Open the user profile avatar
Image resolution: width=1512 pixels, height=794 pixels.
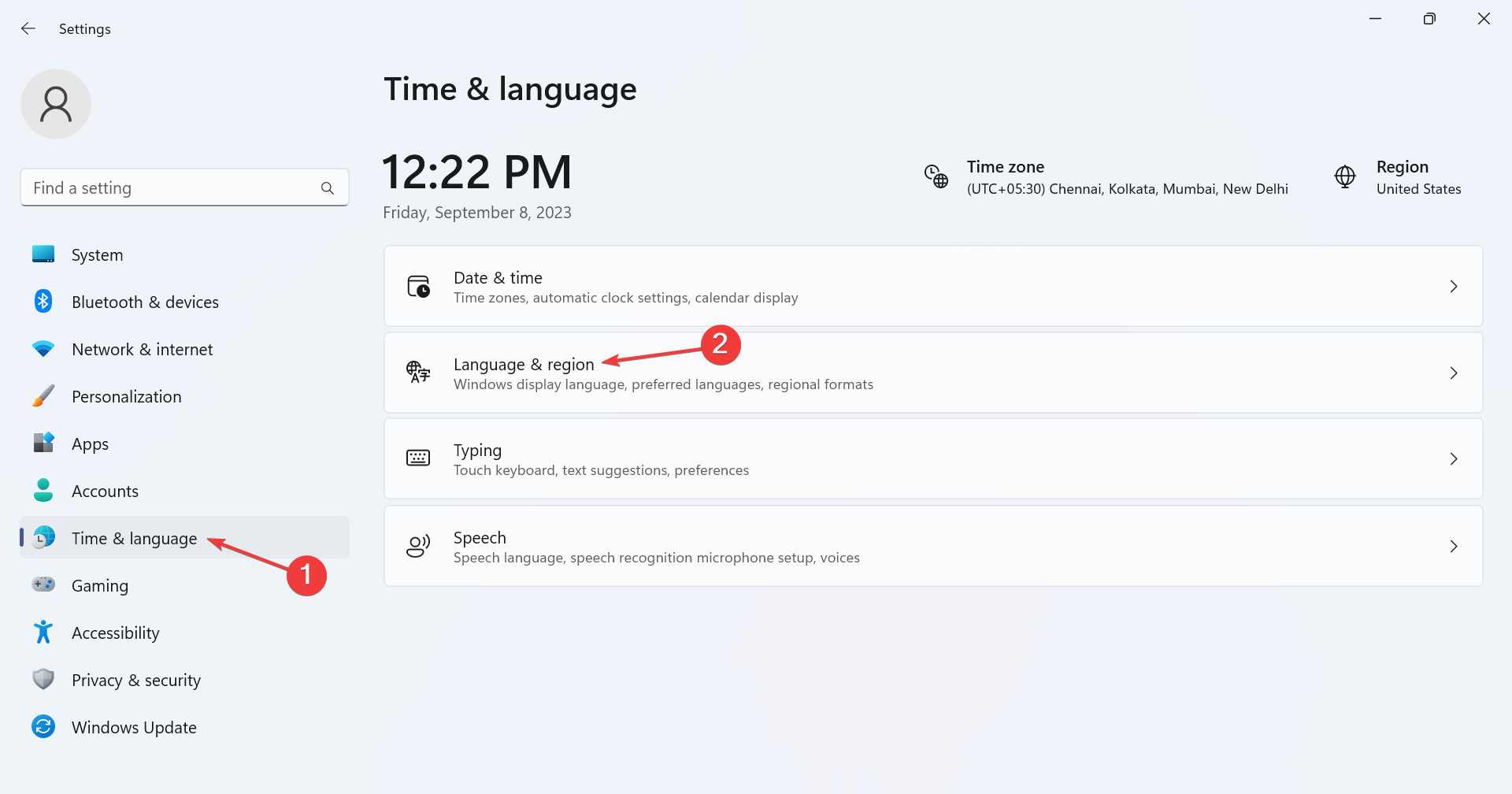click(x=56, y=104)
